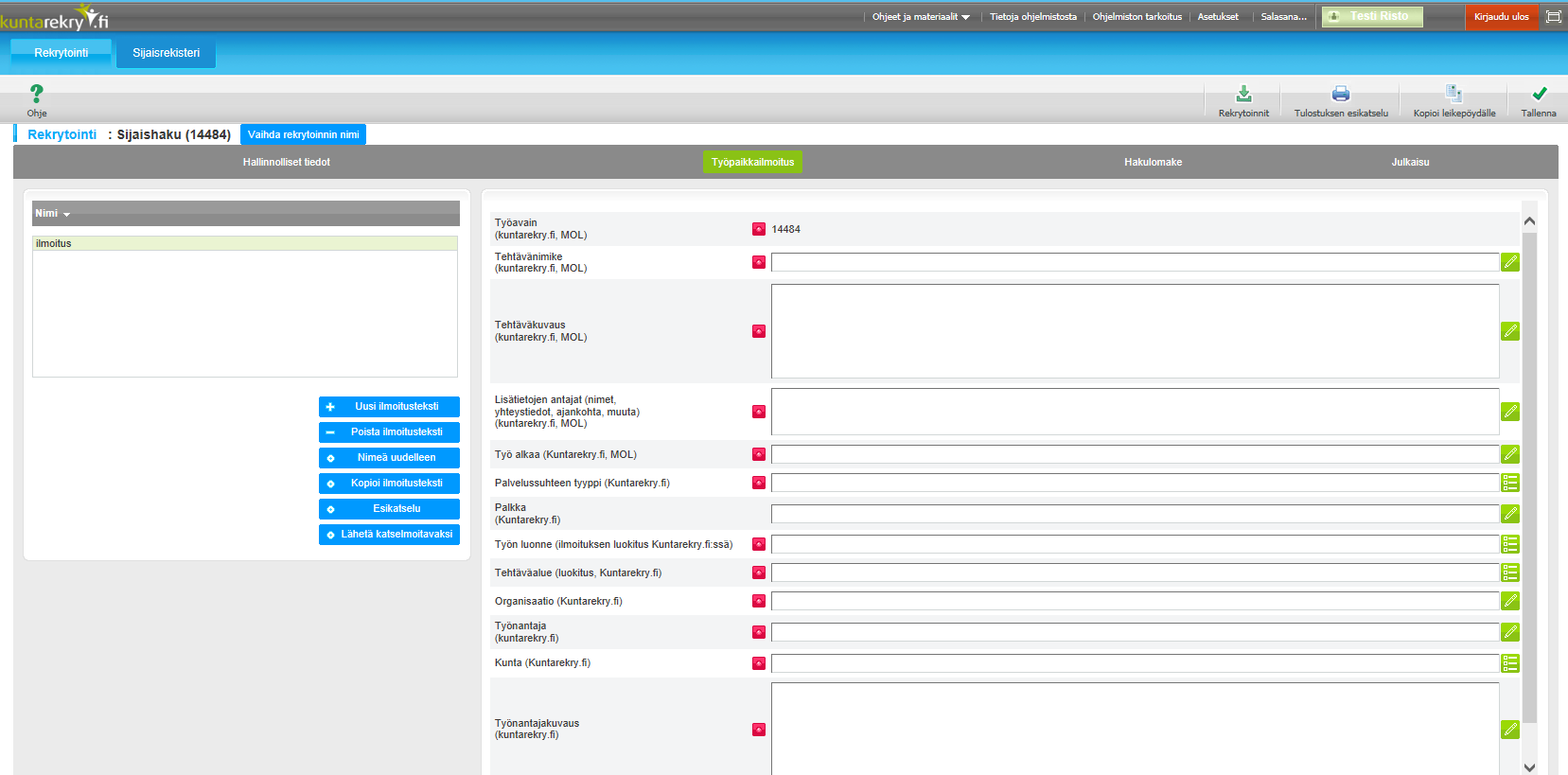Screen dimensions: 1568x775
Task: Click into Tehtäväkuvaus text area
Action: pyautogui.click(x=1135, y=331)
